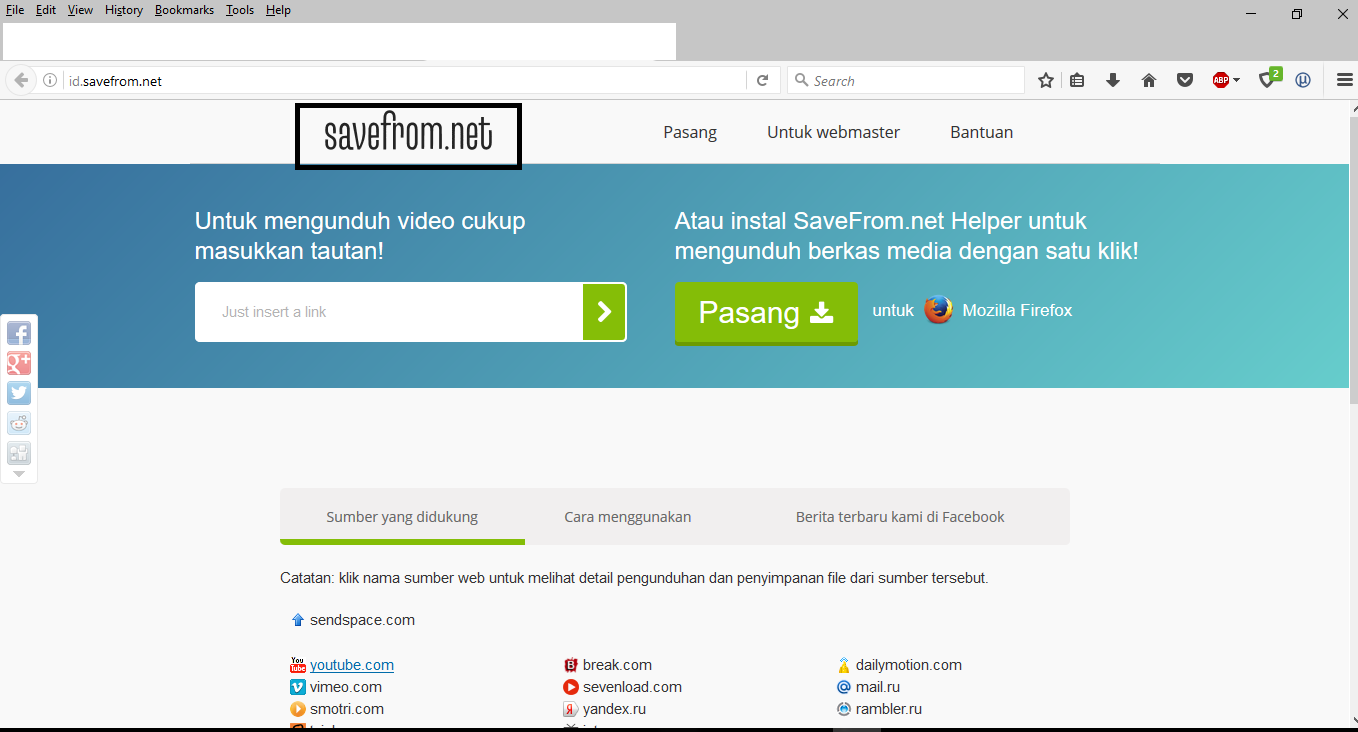This screenshot has width=1358, height=732.
Task: Open the rambler.ru source link
Action: (889, 709)
